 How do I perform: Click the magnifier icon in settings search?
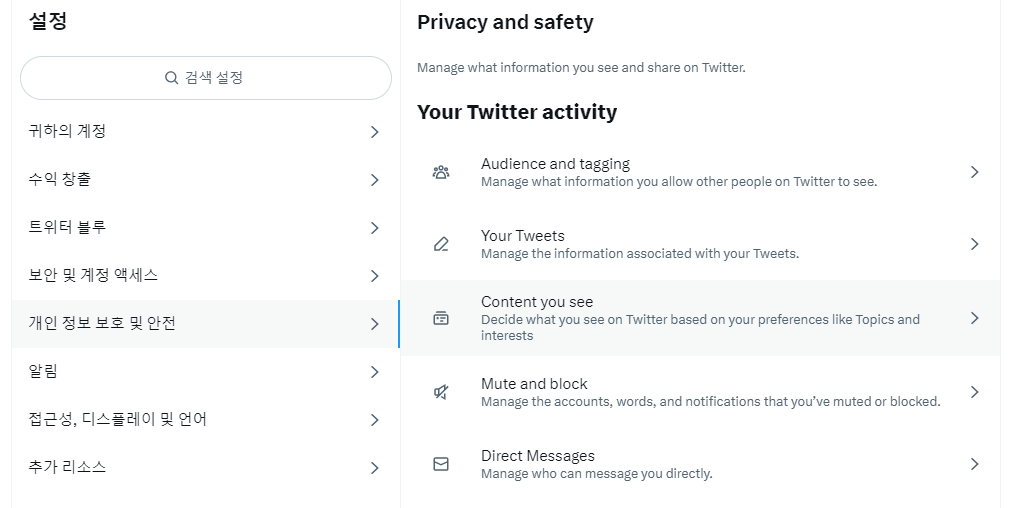pyautogui.click(x=171, y=78)
